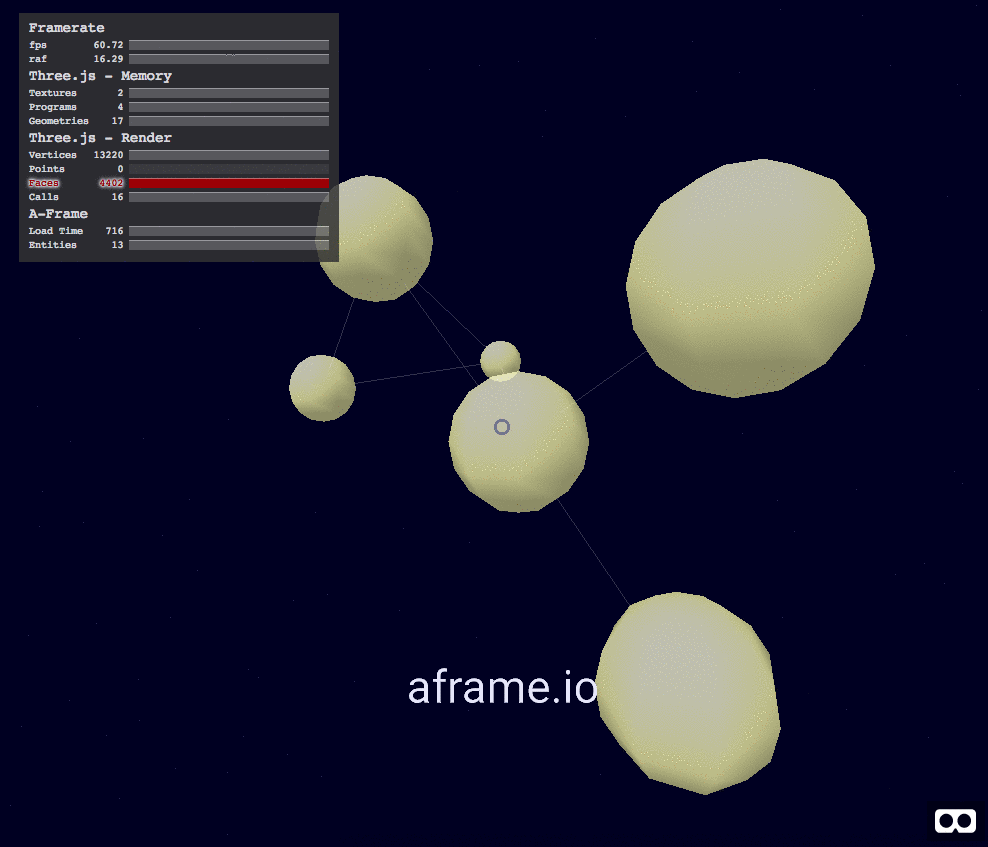
Task: Select the sphere at the bottom right
Action: click(687, 692)
